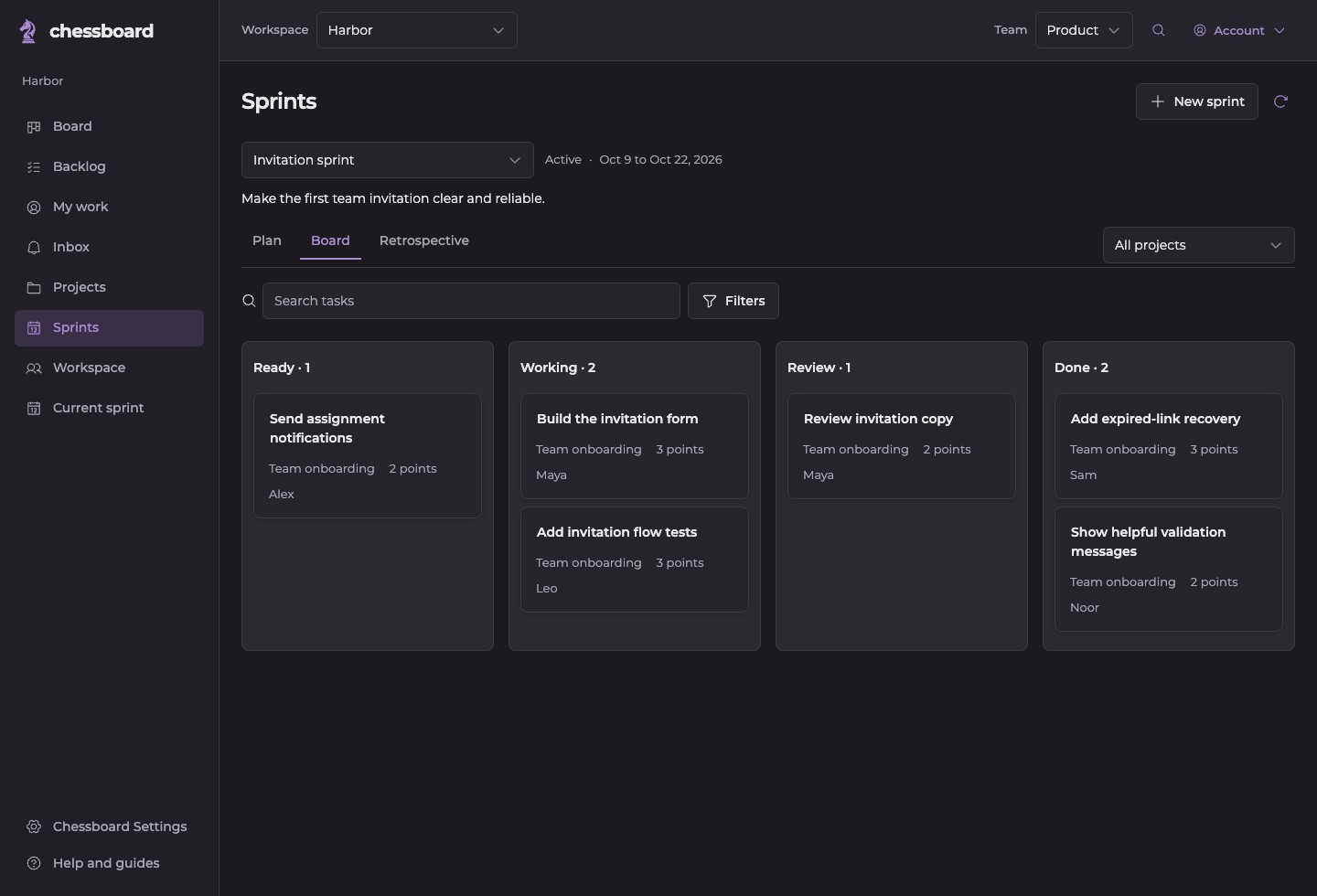Open Current sprint in sidebar

pyautogui.click(x=109, y=409)
